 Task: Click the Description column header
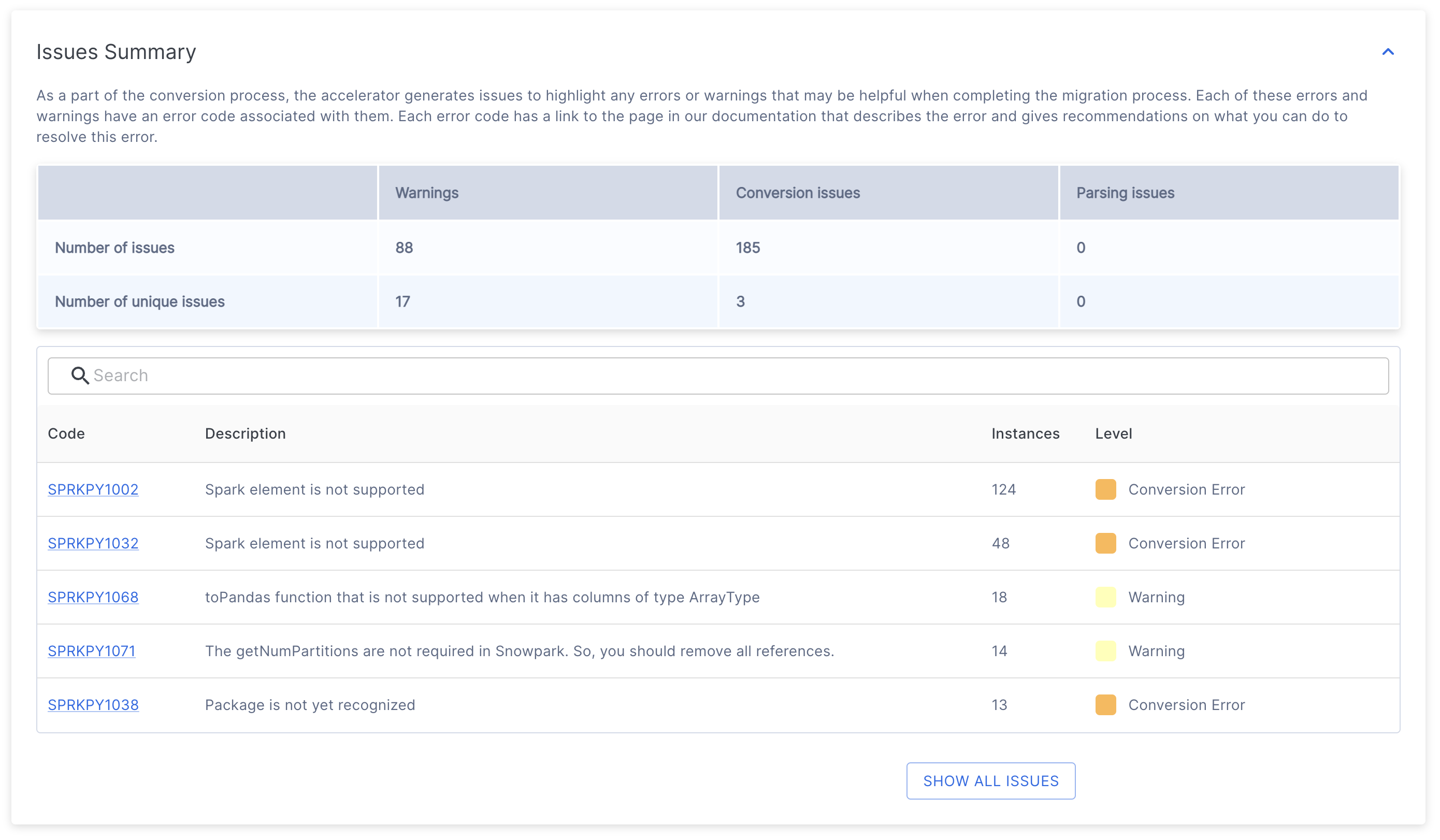click(x=245, y=433)
